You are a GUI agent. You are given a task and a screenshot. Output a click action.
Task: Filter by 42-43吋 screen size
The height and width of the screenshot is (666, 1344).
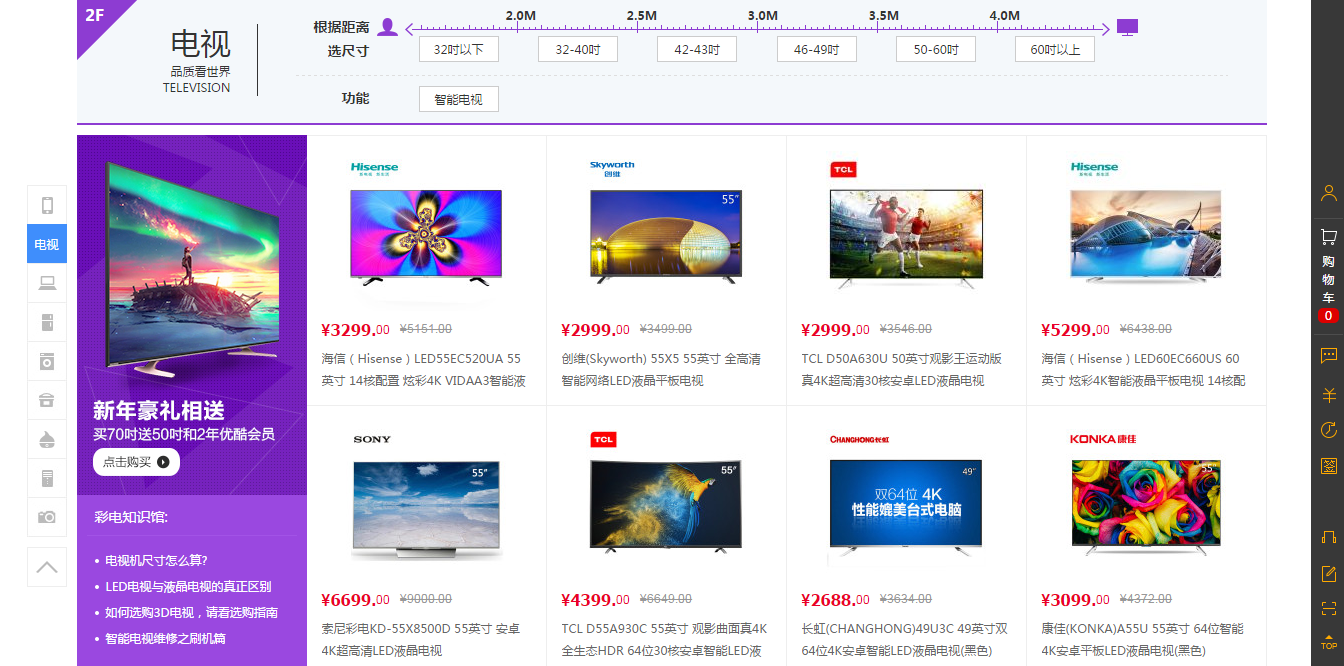point(697,49)
